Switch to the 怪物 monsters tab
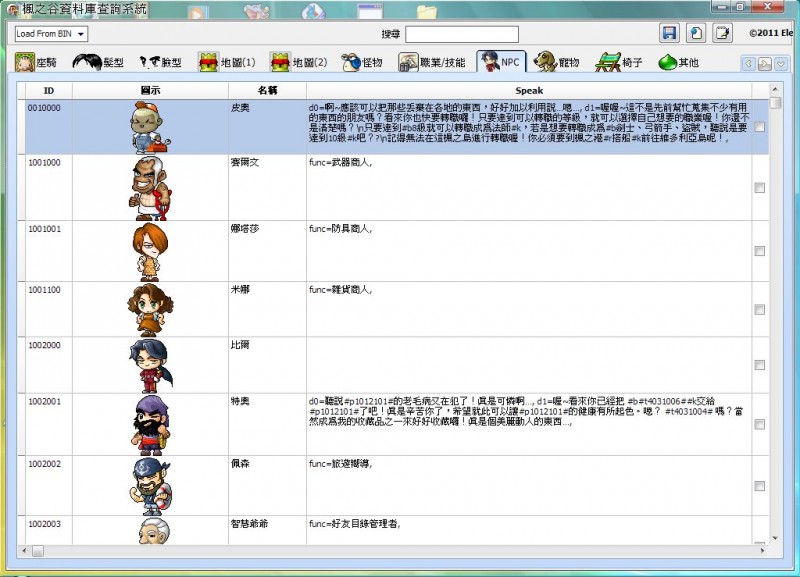The height and width of the screenshot is (577, 800). click(x=362, y=62)
